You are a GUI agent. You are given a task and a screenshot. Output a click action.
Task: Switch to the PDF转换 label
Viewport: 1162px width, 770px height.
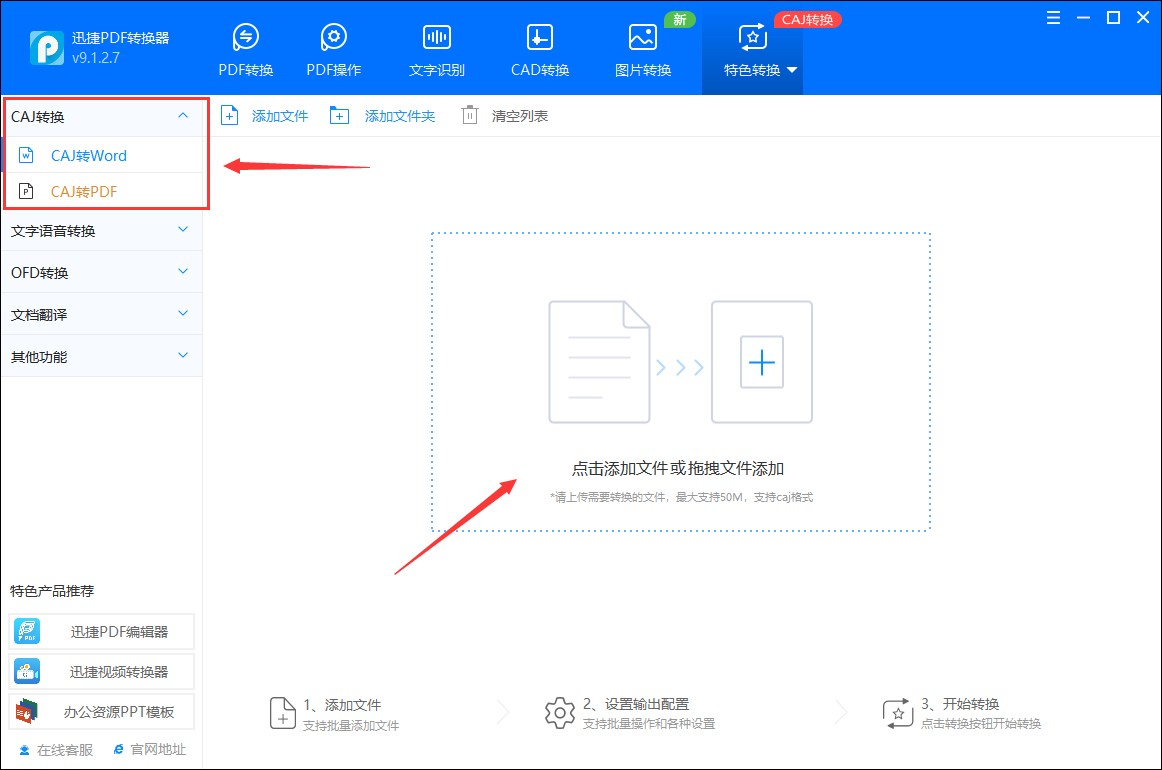click(x=246, y=70)
